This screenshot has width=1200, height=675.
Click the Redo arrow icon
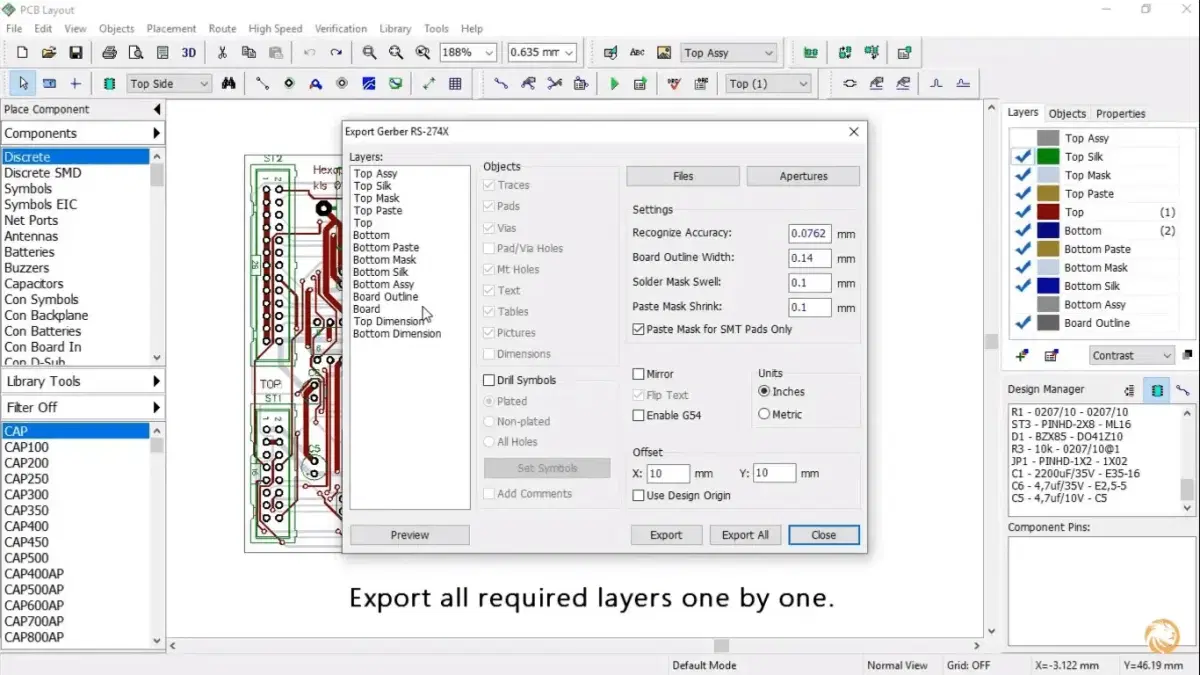click(336, 53)
